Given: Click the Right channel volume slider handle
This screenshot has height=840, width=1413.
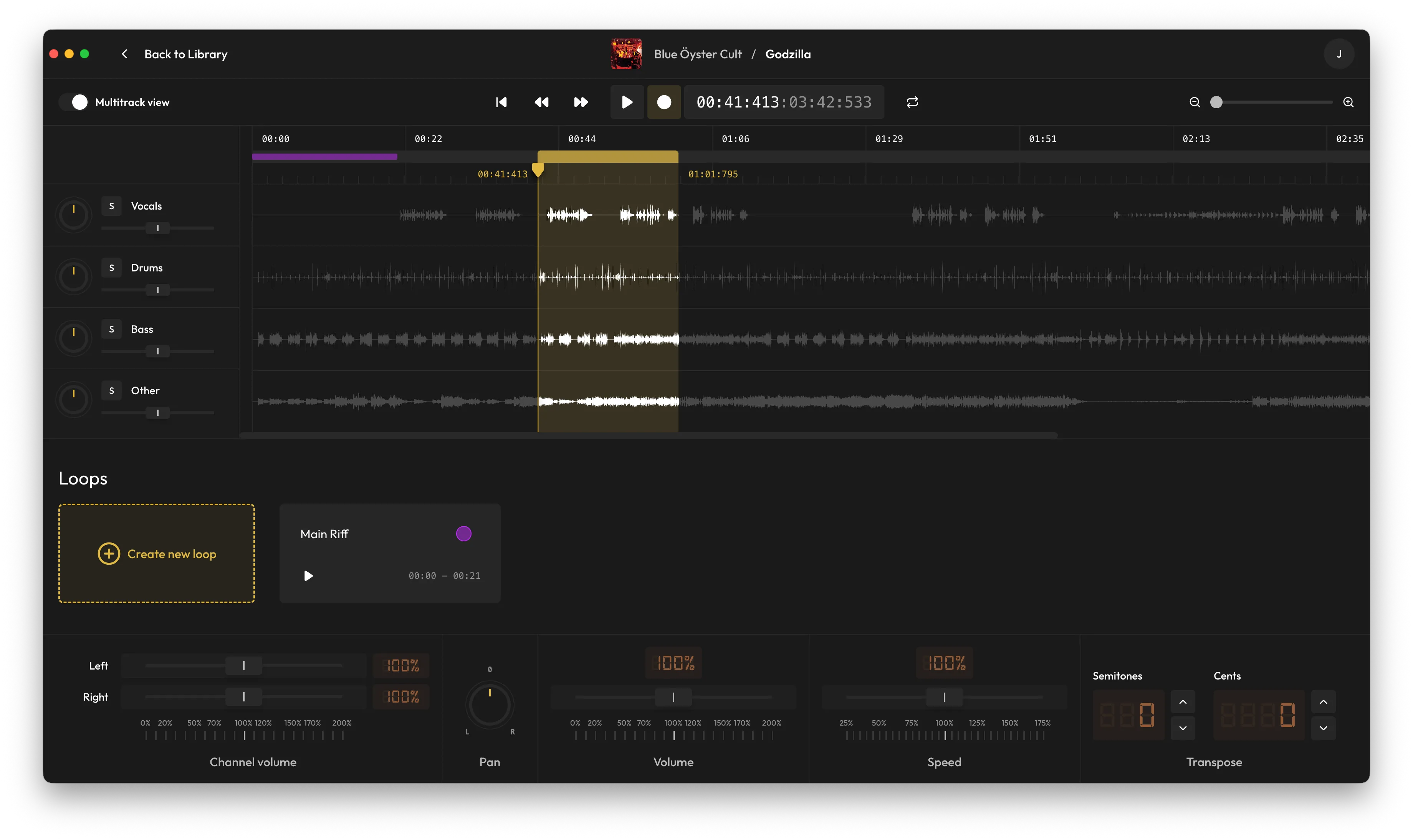Looking at the screenshot, I should pos(243,697).
